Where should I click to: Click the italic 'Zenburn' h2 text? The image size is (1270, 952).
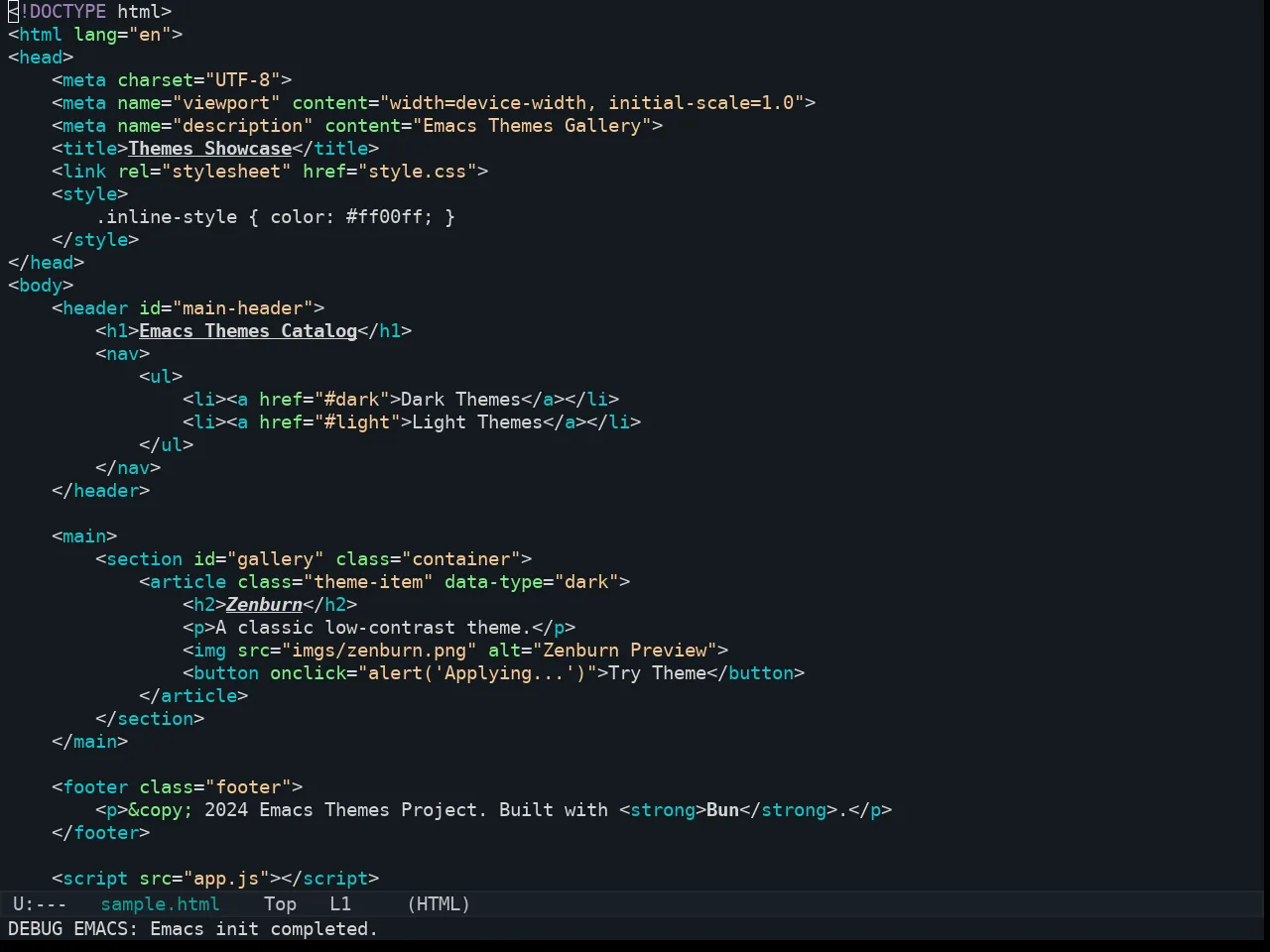pyautogui.click(x=264, y=605)
